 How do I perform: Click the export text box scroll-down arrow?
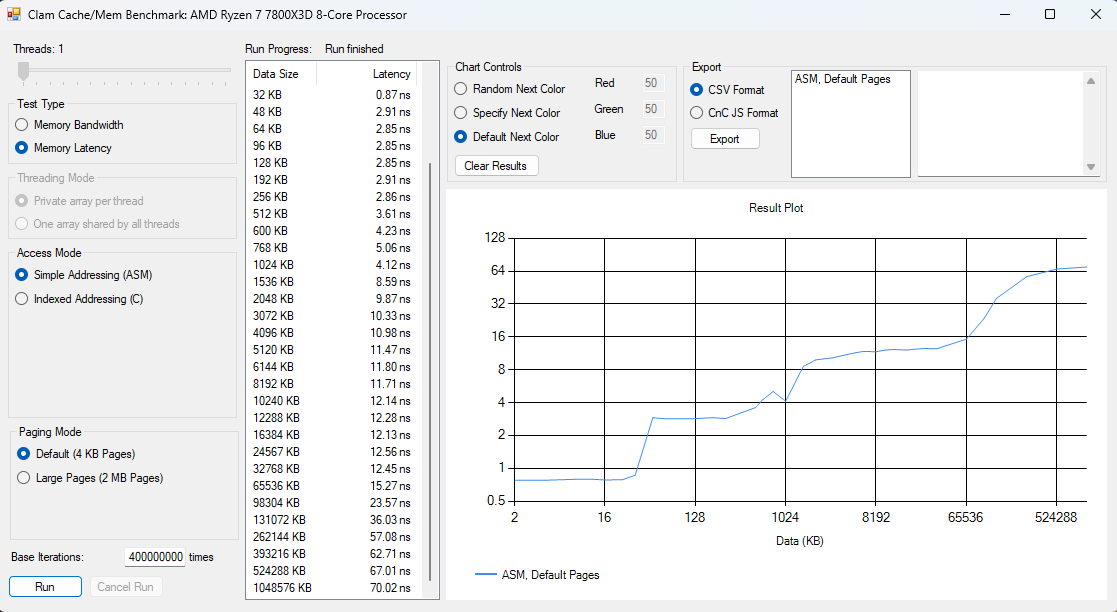(1091, 167)
